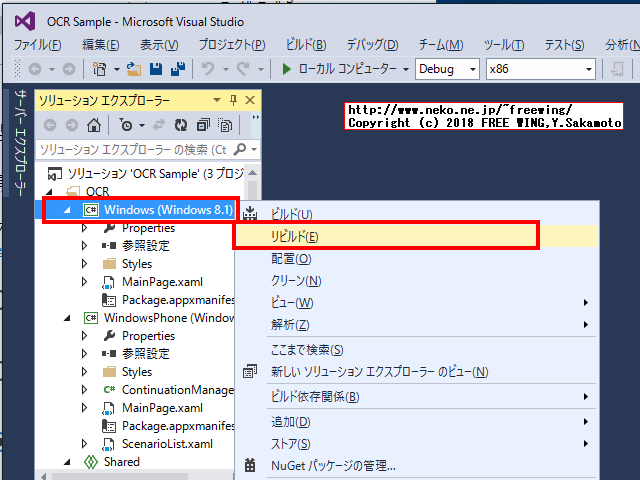Open the プロジェクト(P) menu
Viewport: 640px width, 480px height.
(x=232, y=44)
